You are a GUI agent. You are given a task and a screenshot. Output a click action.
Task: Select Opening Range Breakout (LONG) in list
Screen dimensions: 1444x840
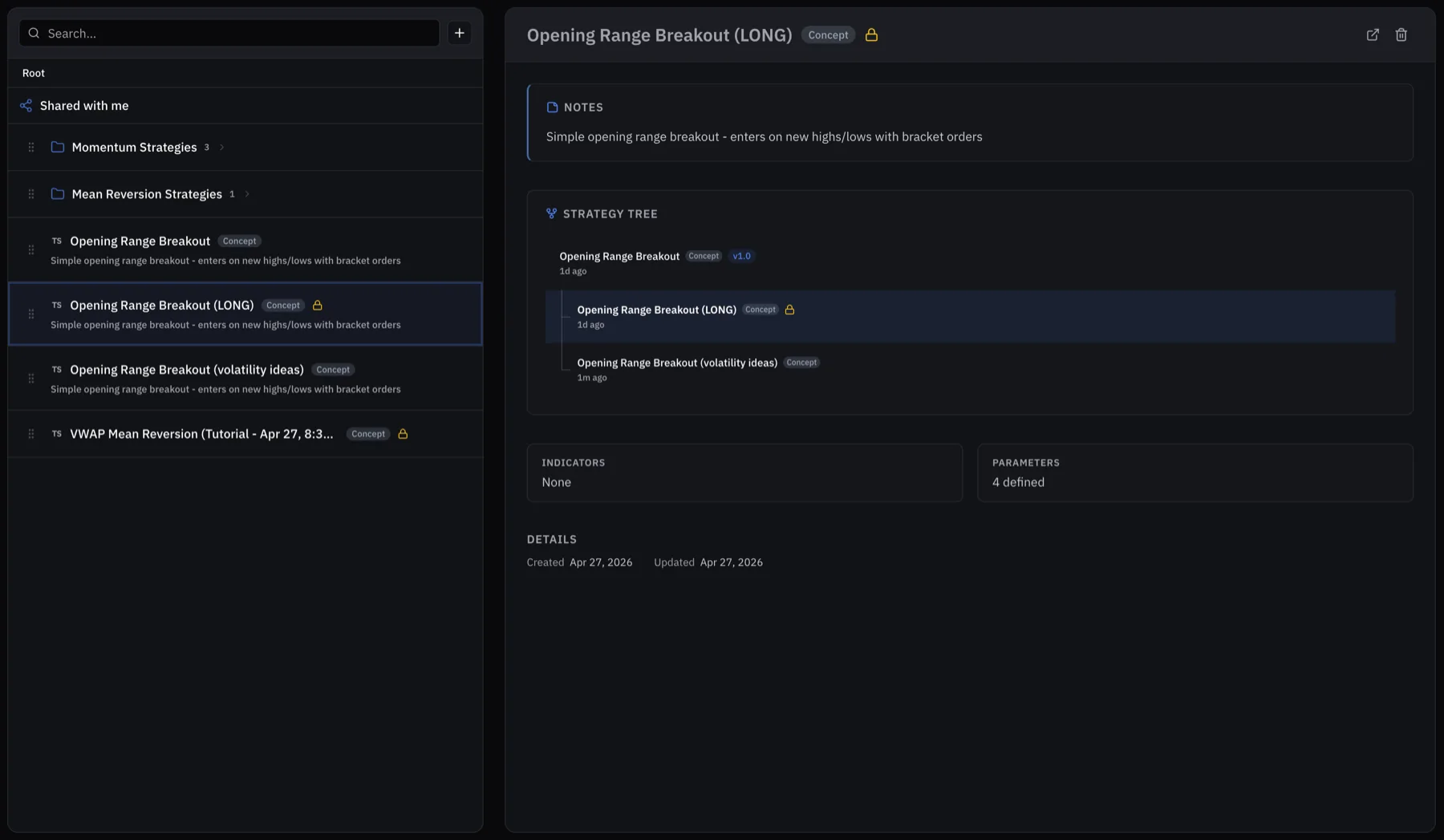pos(245,314)
